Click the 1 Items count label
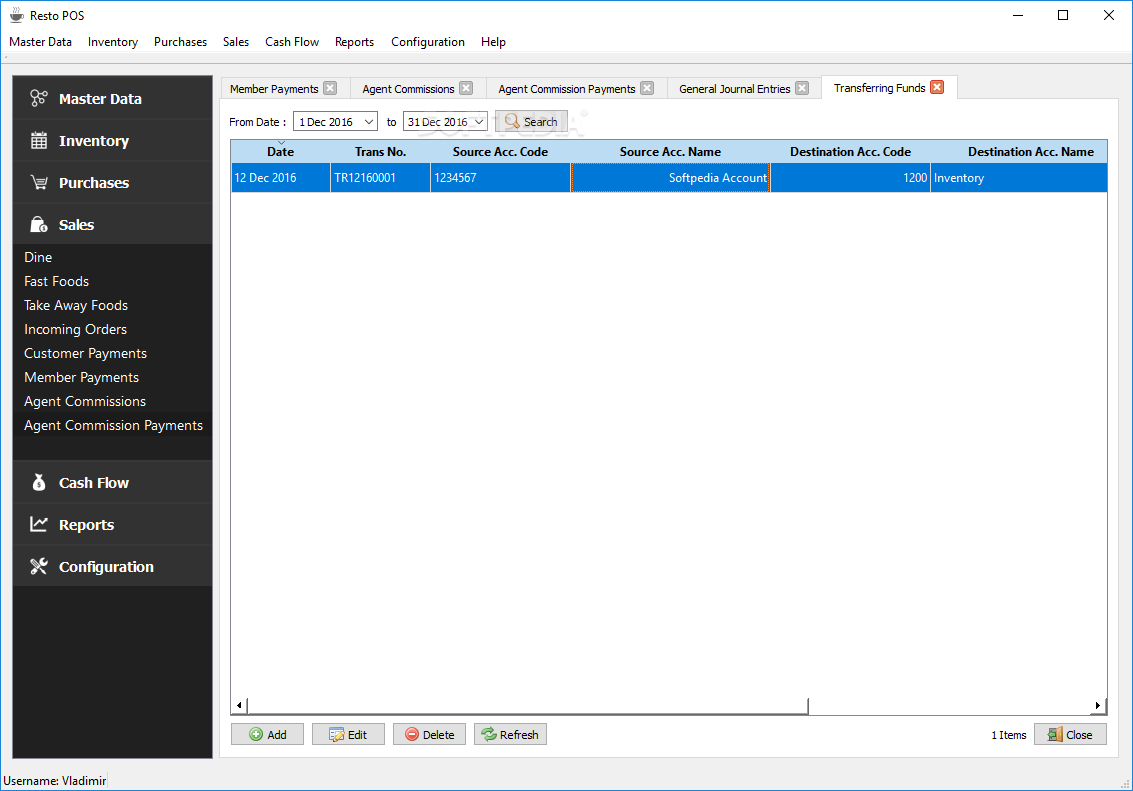1133x791 pixels. 1008,735
